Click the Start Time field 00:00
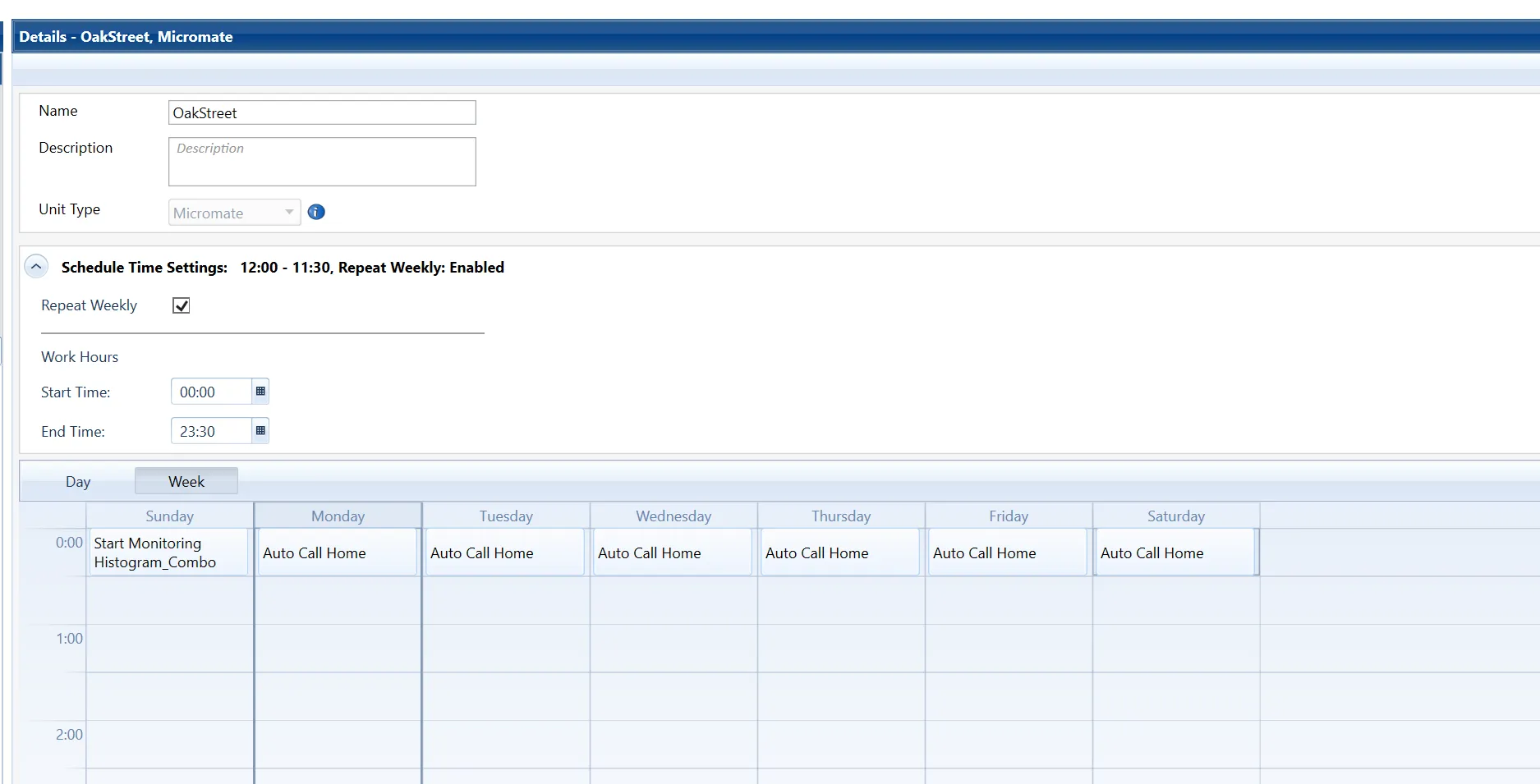The image size is (1540, 784). click(211, 392)
